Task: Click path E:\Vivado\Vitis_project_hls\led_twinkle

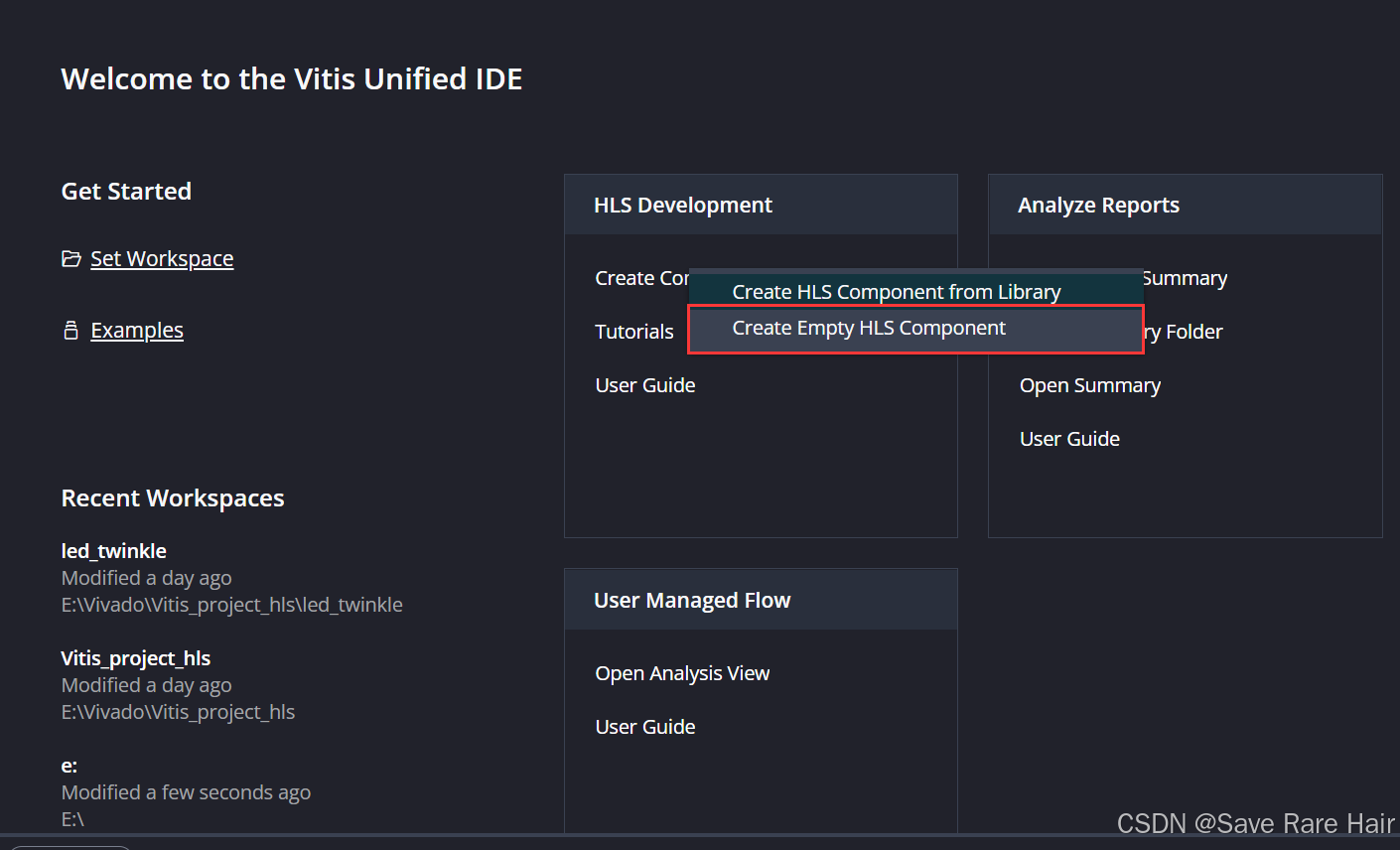Action: tap(232, 605)
